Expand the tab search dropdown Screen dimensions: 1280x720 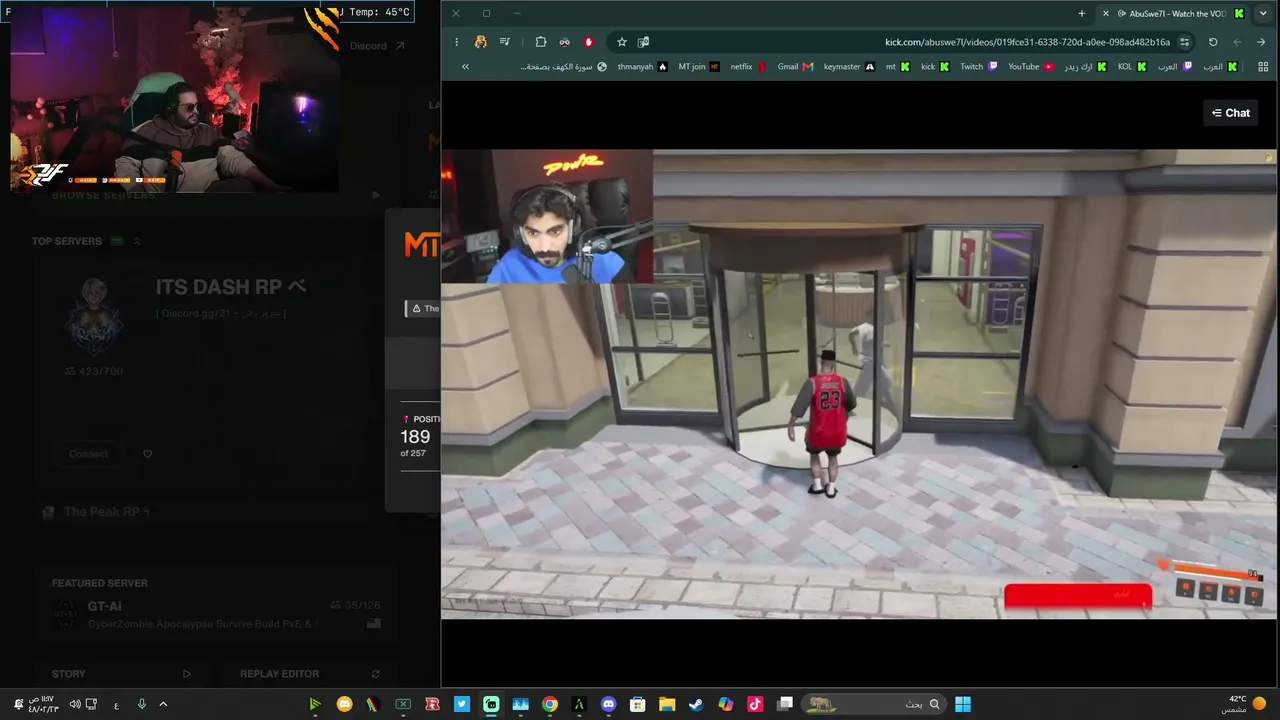(1264, 13)
